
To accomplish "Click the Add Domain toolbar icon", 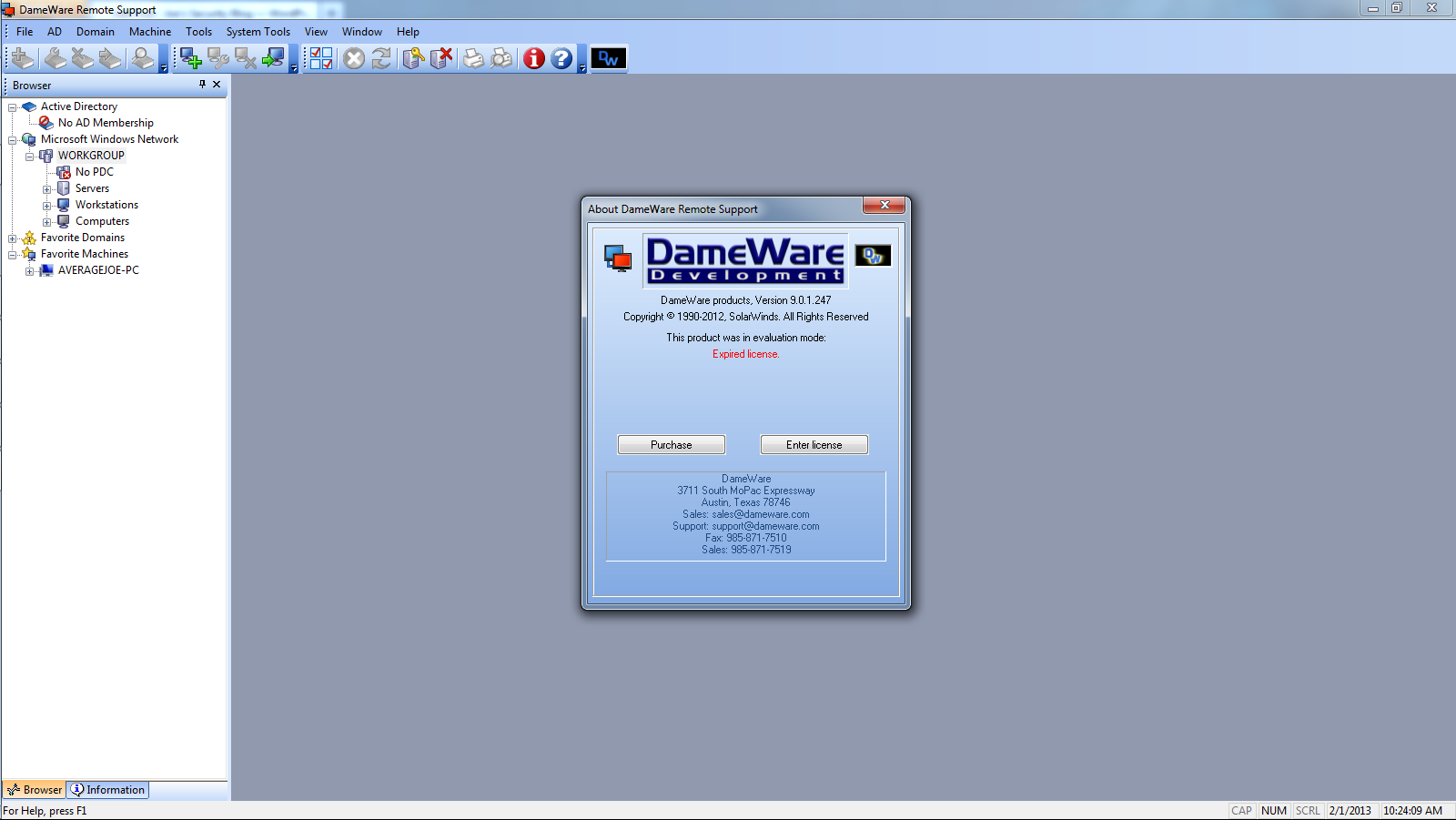I will [23, 59].
